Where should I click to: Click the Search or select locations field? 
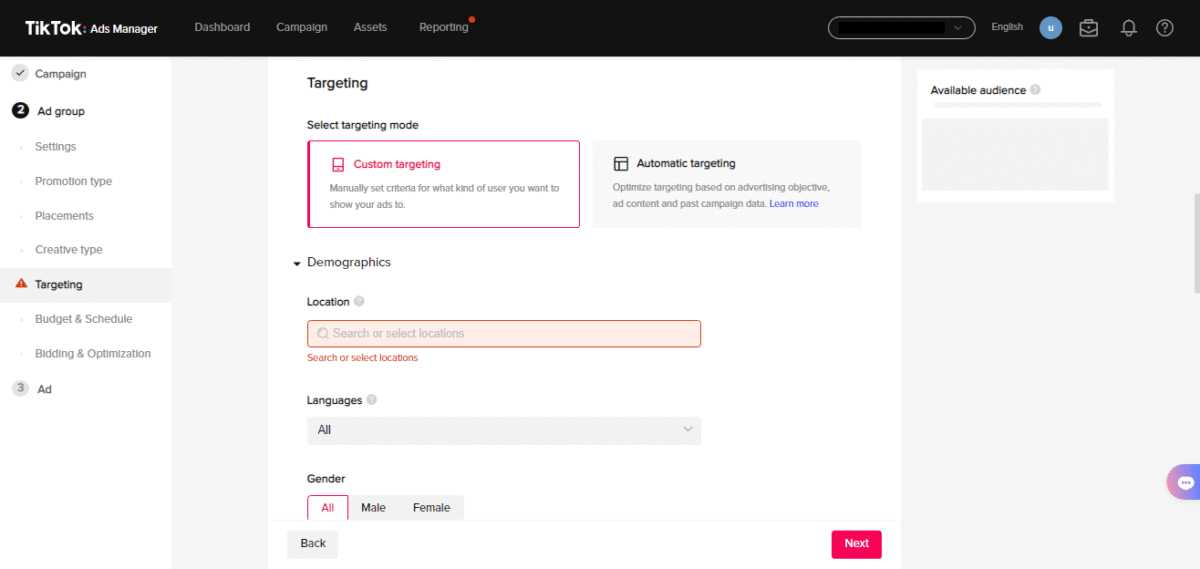click(x=504, y=333)
